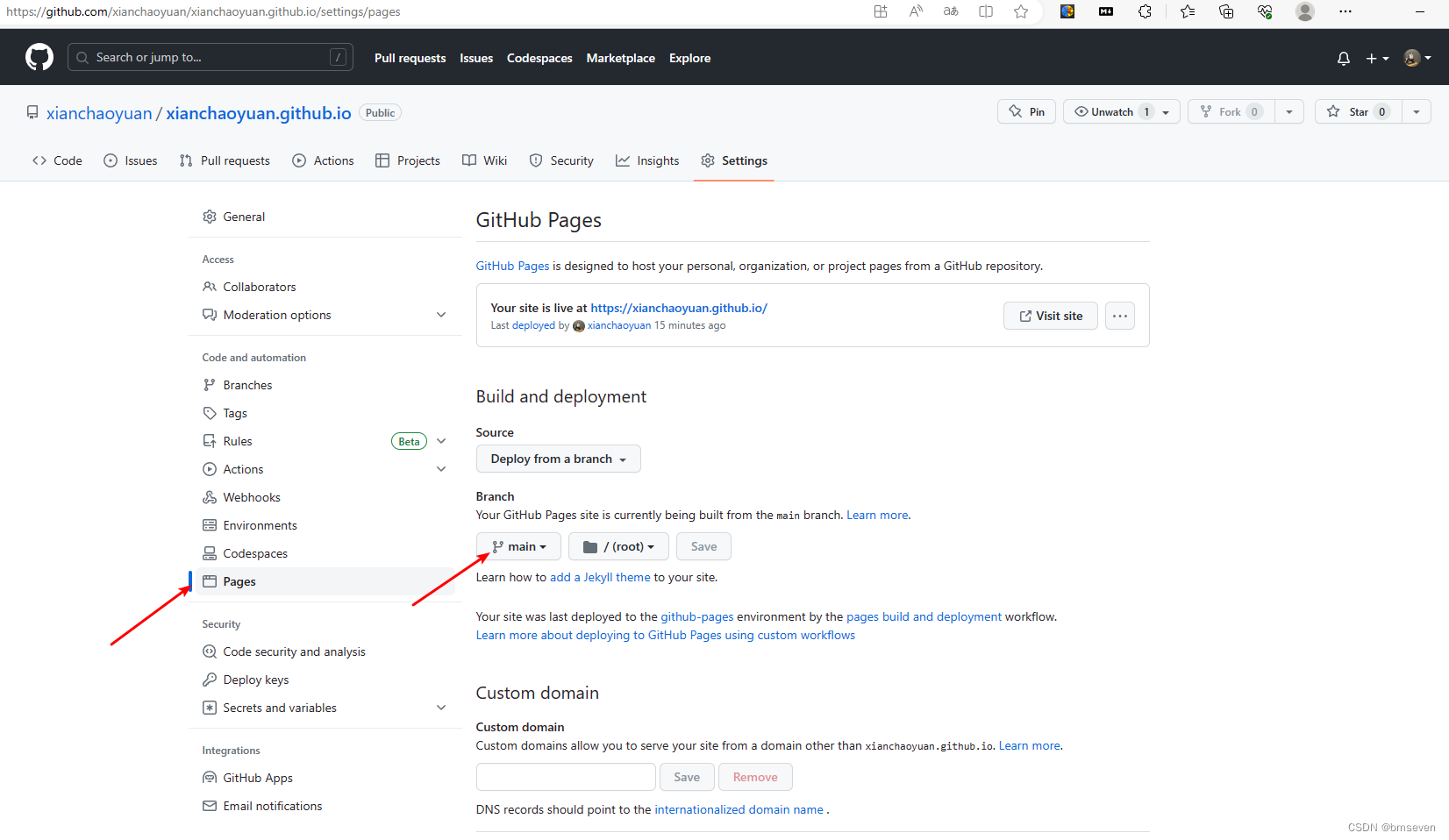Open the main branch selector
The image size is (1449, 840).
click(x=518, y=546)
